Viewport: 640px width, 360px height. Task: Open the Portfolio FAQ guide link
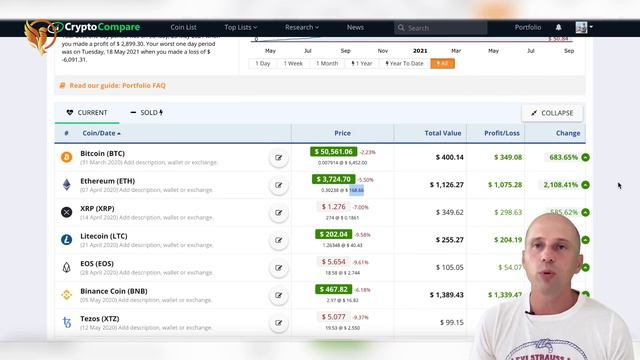coord(117,85)
